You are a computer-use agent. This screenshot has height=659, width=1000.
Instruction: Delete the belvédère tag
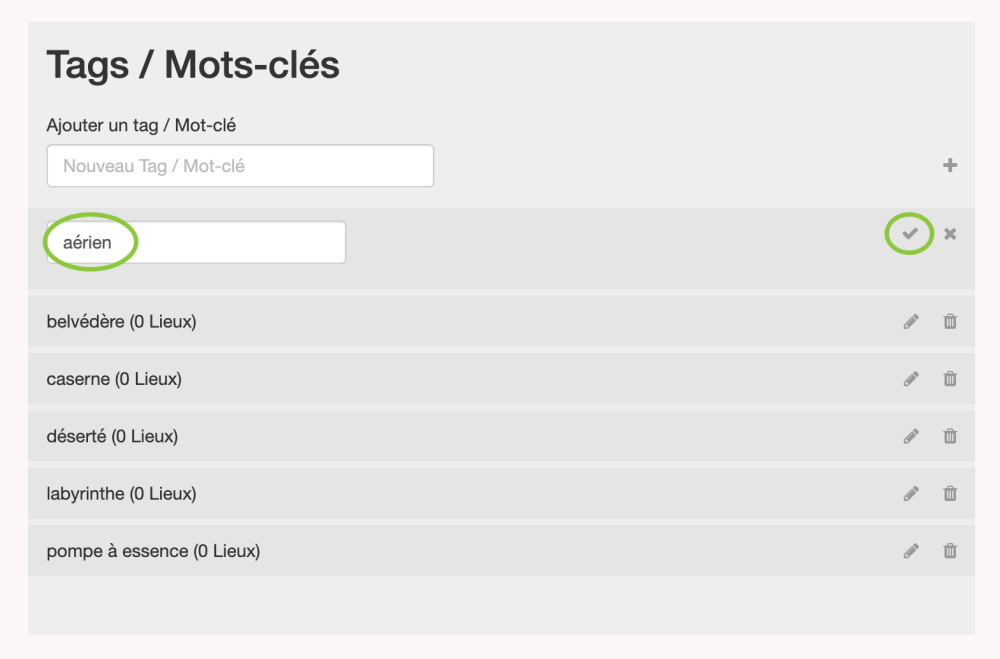pos(950,322)
